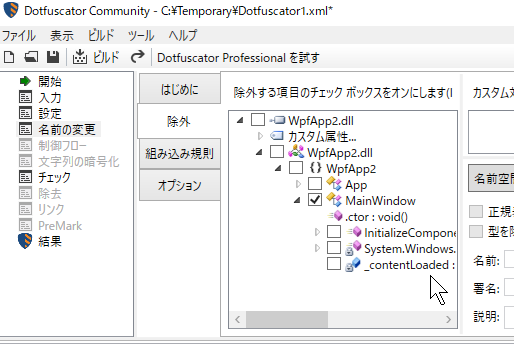514x361 pixels.
Task: Click the チェック list icon
Action: 25,177
